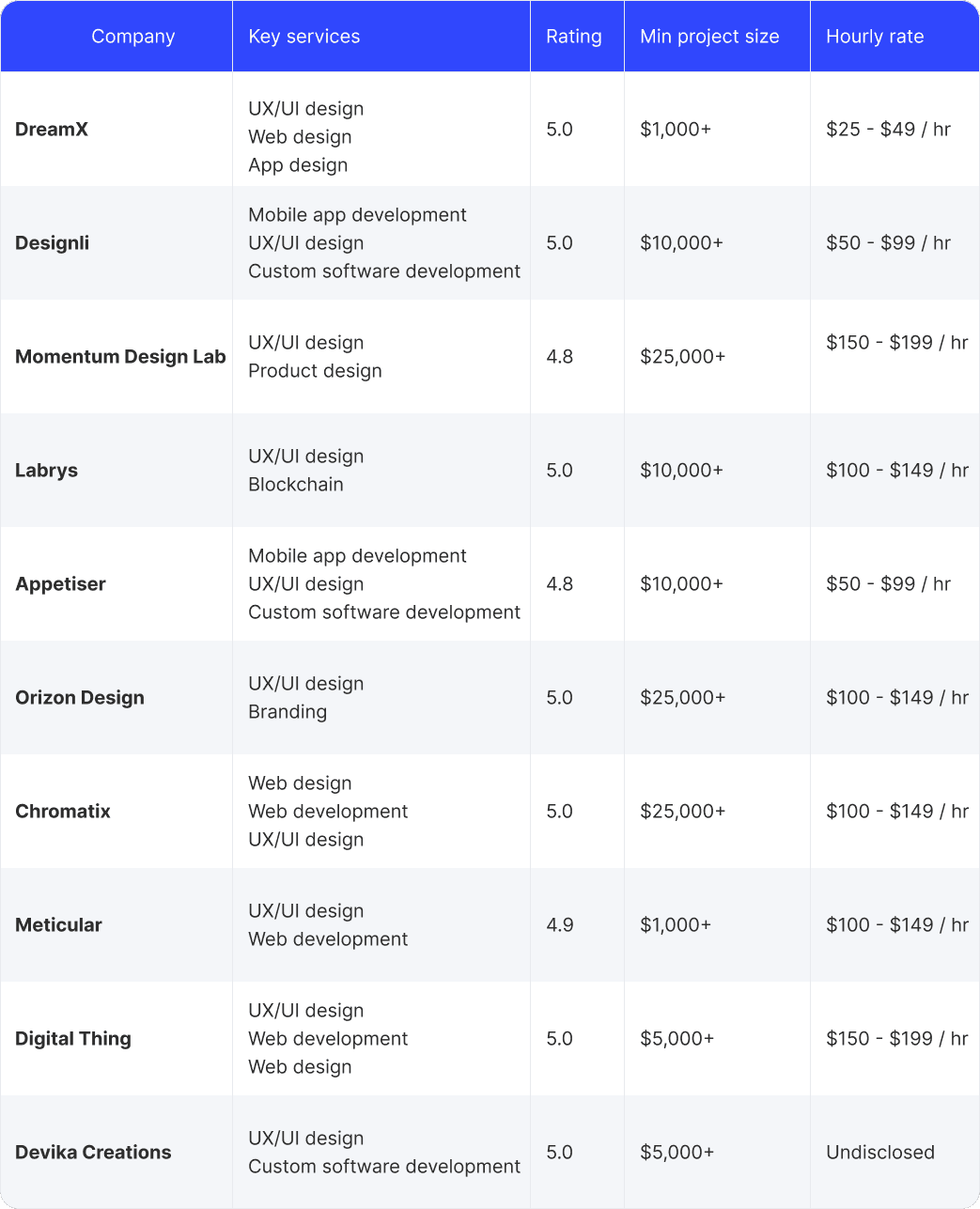Select the Blockchain service under Labrys
Image resolution: width=980 pixels, height=1209 pixels.
(296, 485)
